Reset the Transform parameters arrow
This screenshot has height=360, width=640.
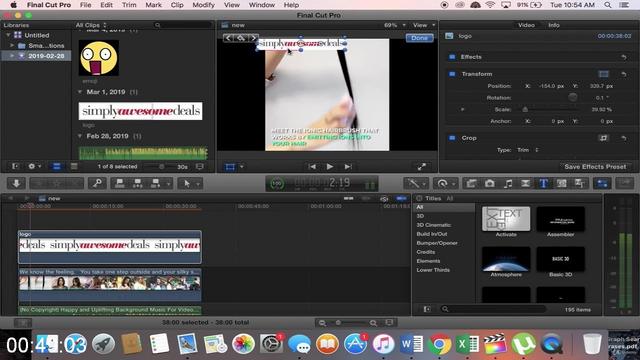coord(624,74)
